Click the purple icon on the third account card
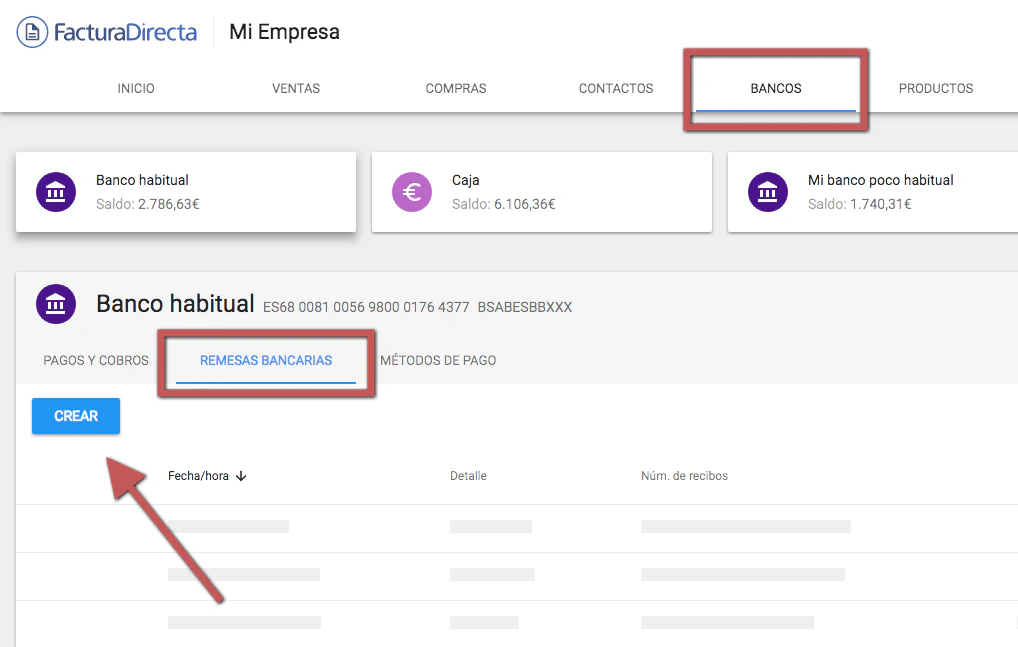The height and width of the screenshot is (647, 1018). coord(767,191)
